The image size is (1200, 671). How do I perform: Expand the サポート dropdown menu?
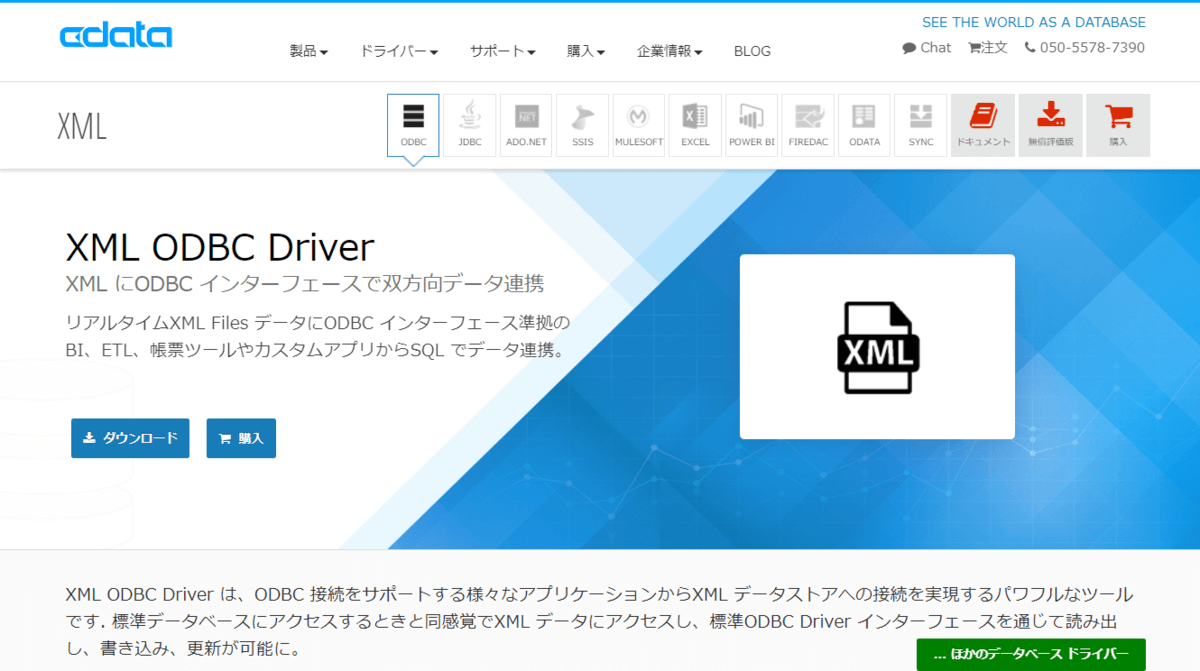503,51
